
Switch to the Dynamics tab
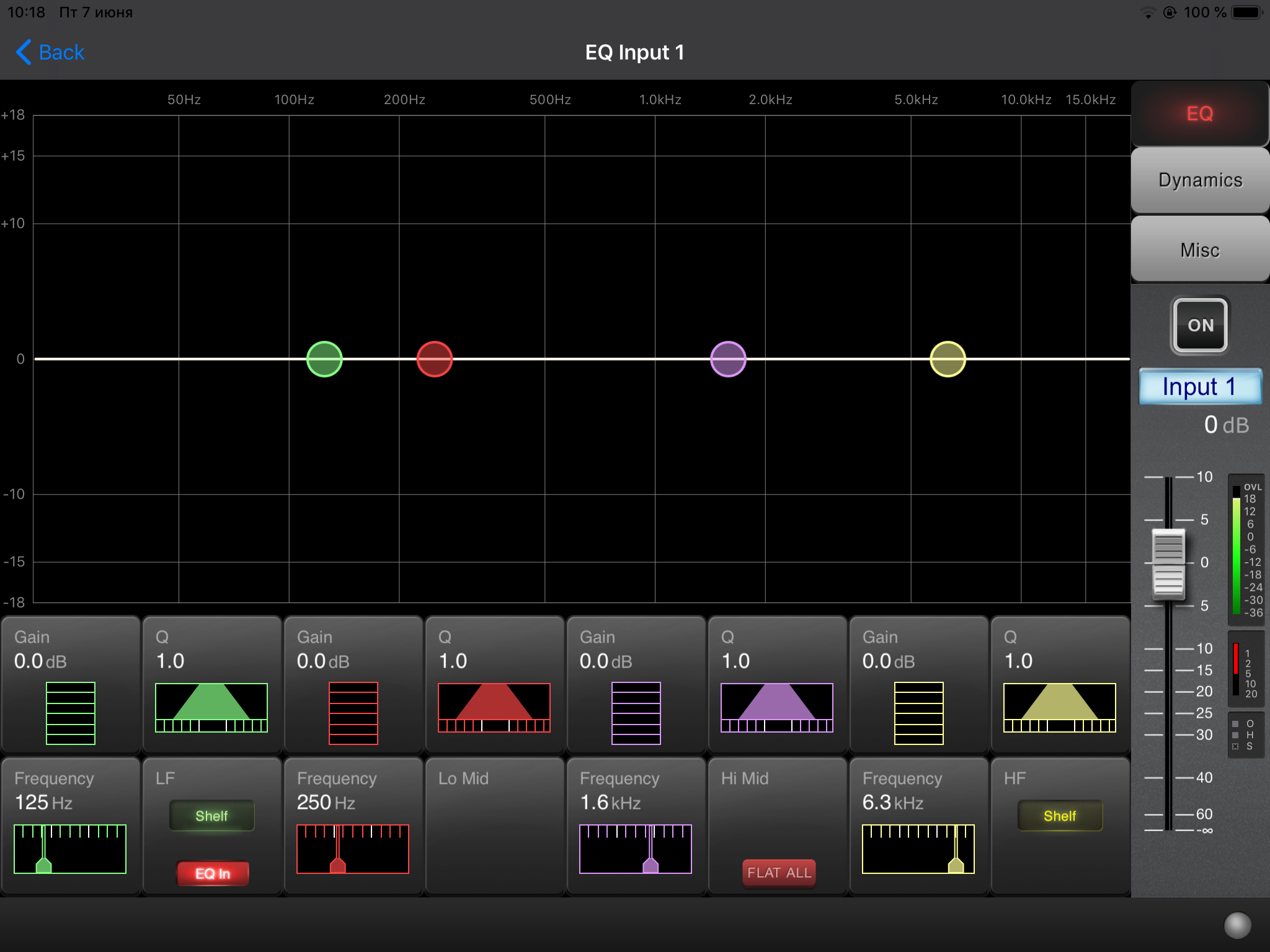tap(1199, 180)
